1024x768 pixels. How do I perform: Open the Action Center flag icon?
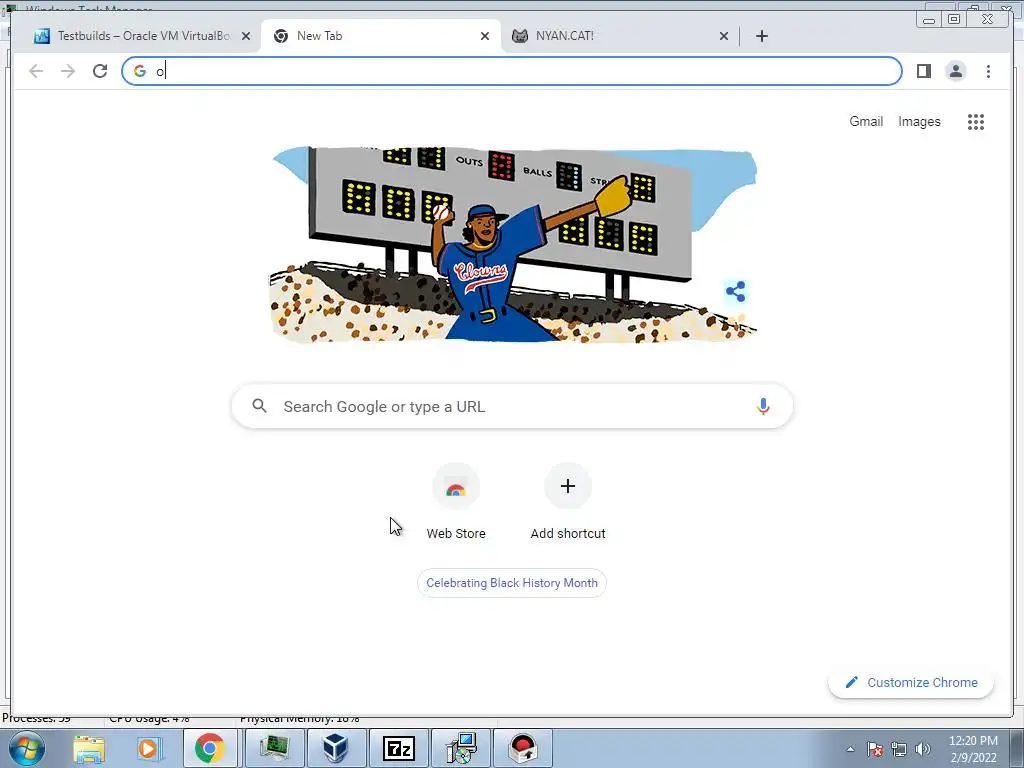tap(875, 749)
